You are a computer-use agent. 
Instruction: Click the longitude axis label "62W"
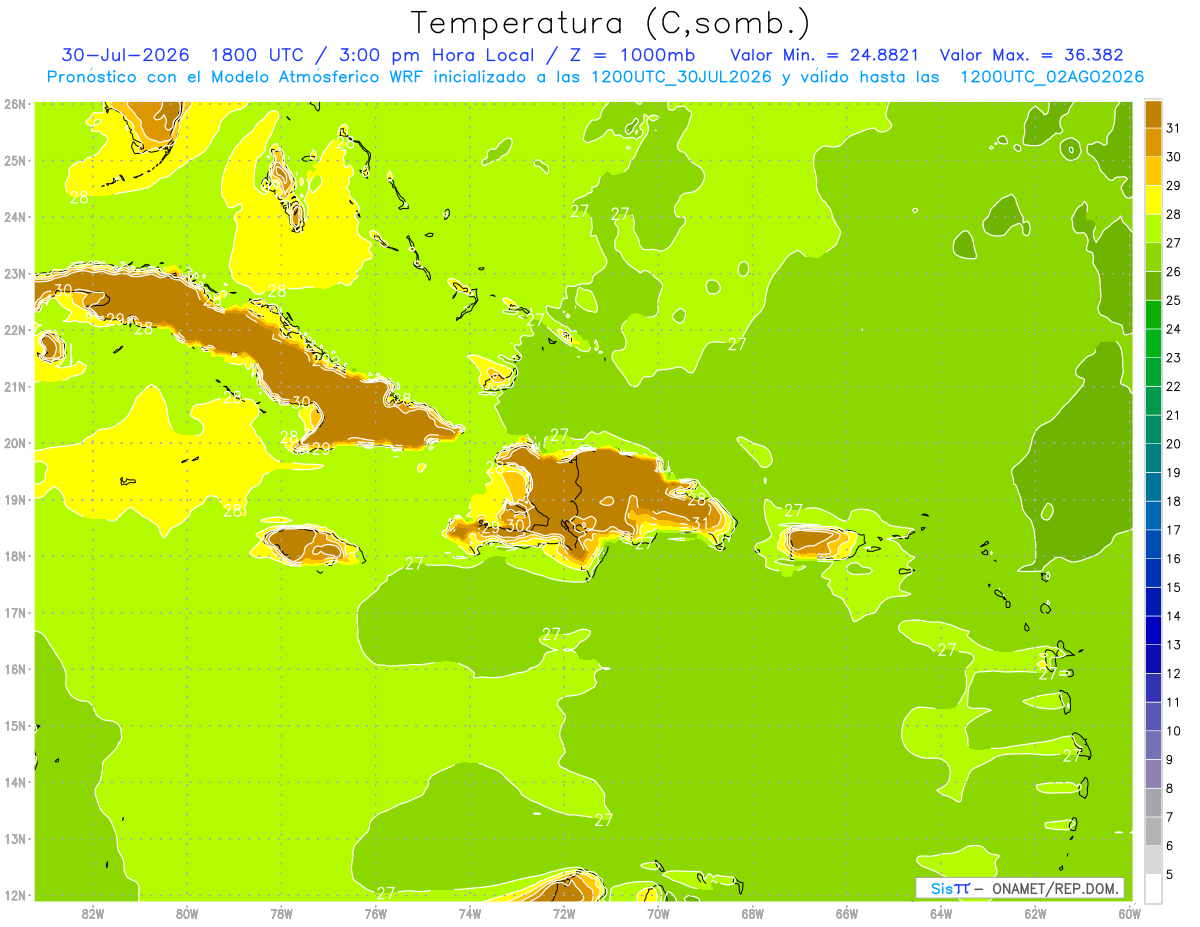click(x=1035, y=913)
